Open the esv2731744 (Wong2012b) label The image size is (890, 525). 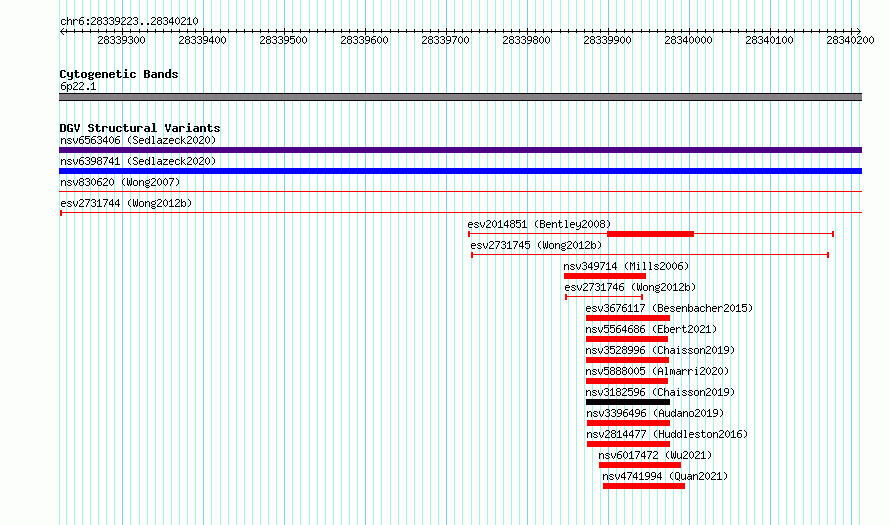point(126,203)
